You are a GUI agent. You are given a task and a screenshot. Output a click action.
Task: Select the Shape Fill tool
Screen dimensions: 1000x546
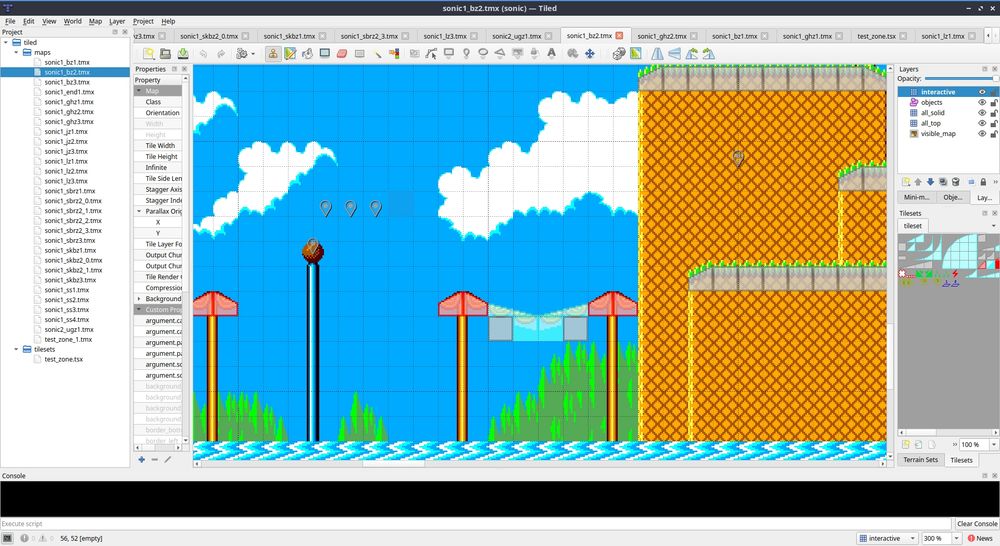click(x=325, y=54)
